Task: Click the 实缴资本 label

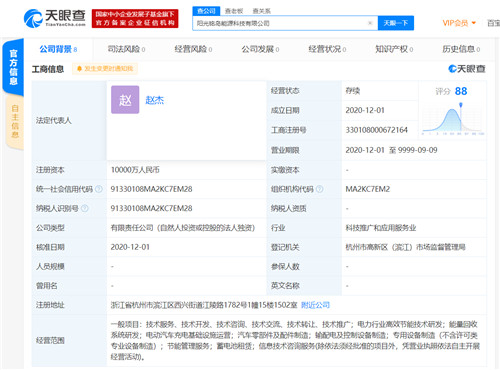Action: 285,170
